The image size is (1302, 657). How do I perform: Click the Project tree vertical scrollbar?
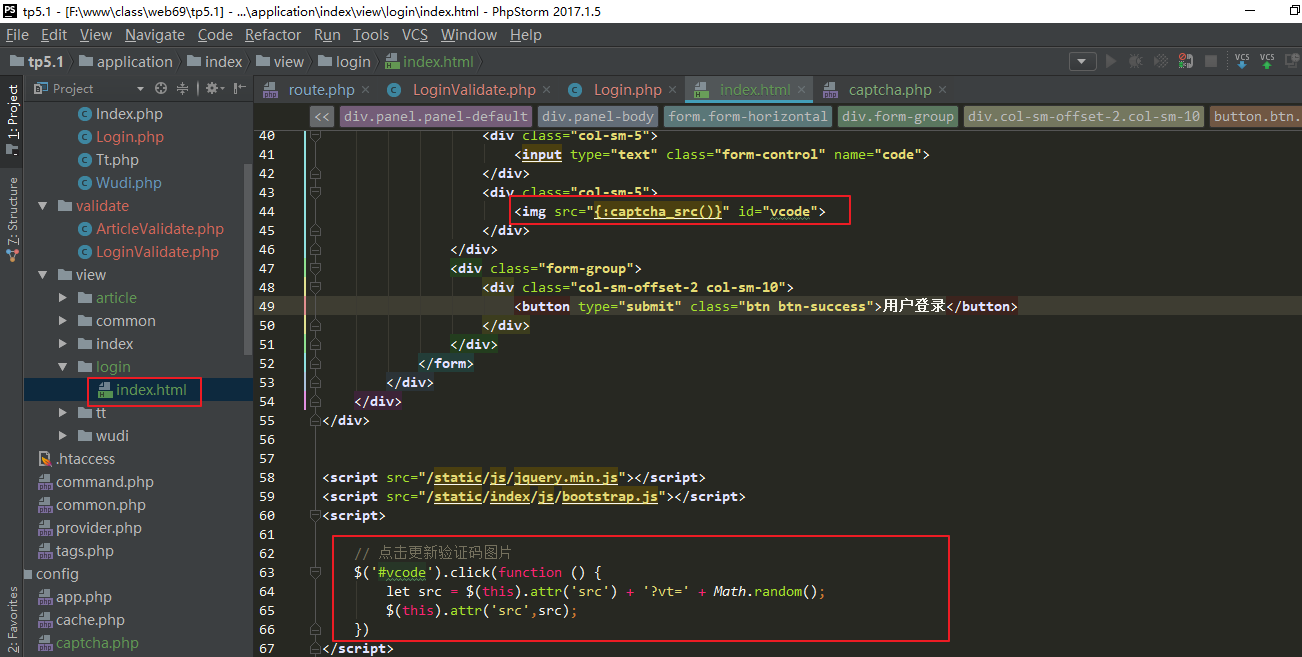pyautogui.click(x=248, y=258)
